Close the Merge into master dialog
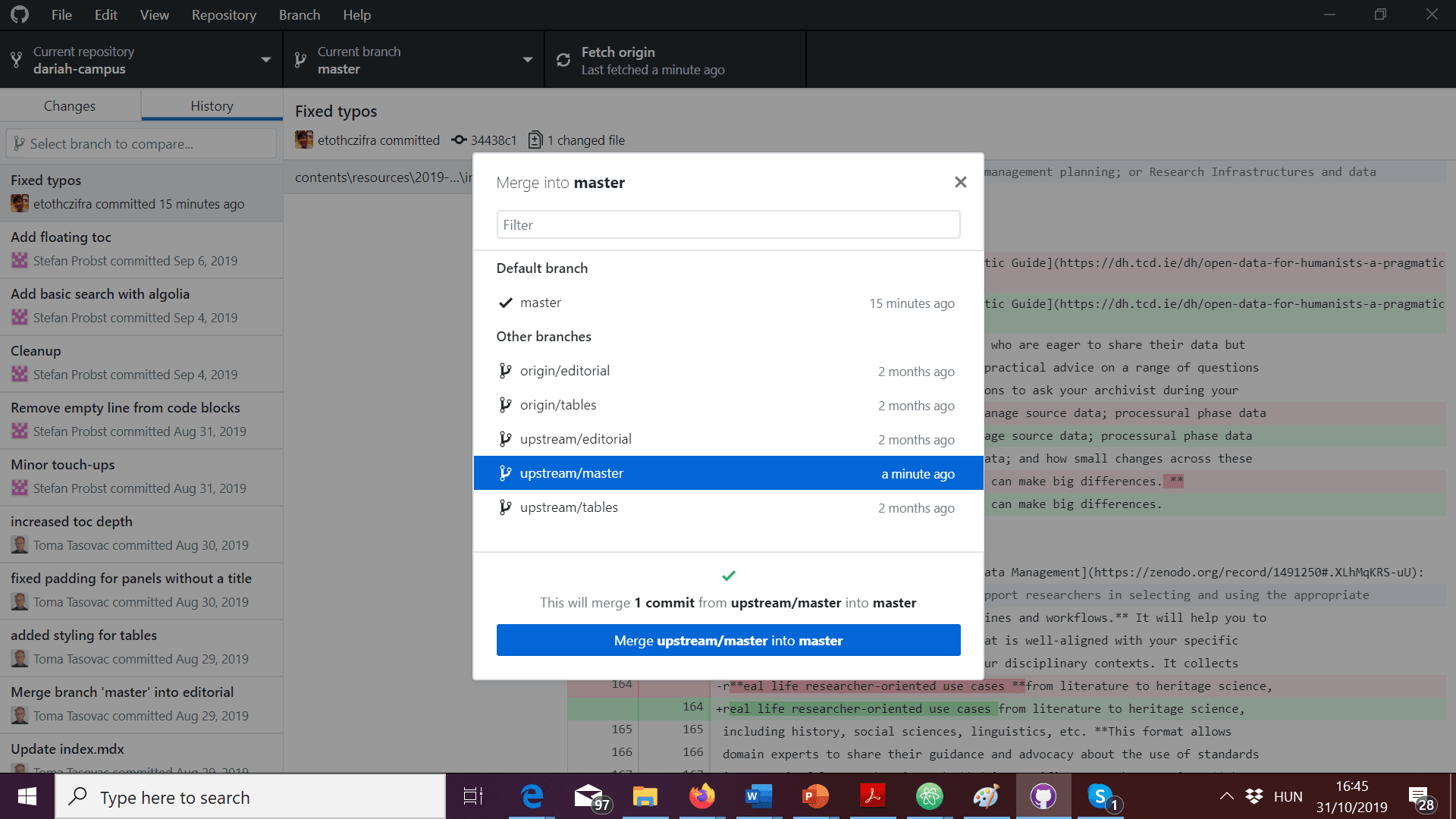 (x=960, y=182)
